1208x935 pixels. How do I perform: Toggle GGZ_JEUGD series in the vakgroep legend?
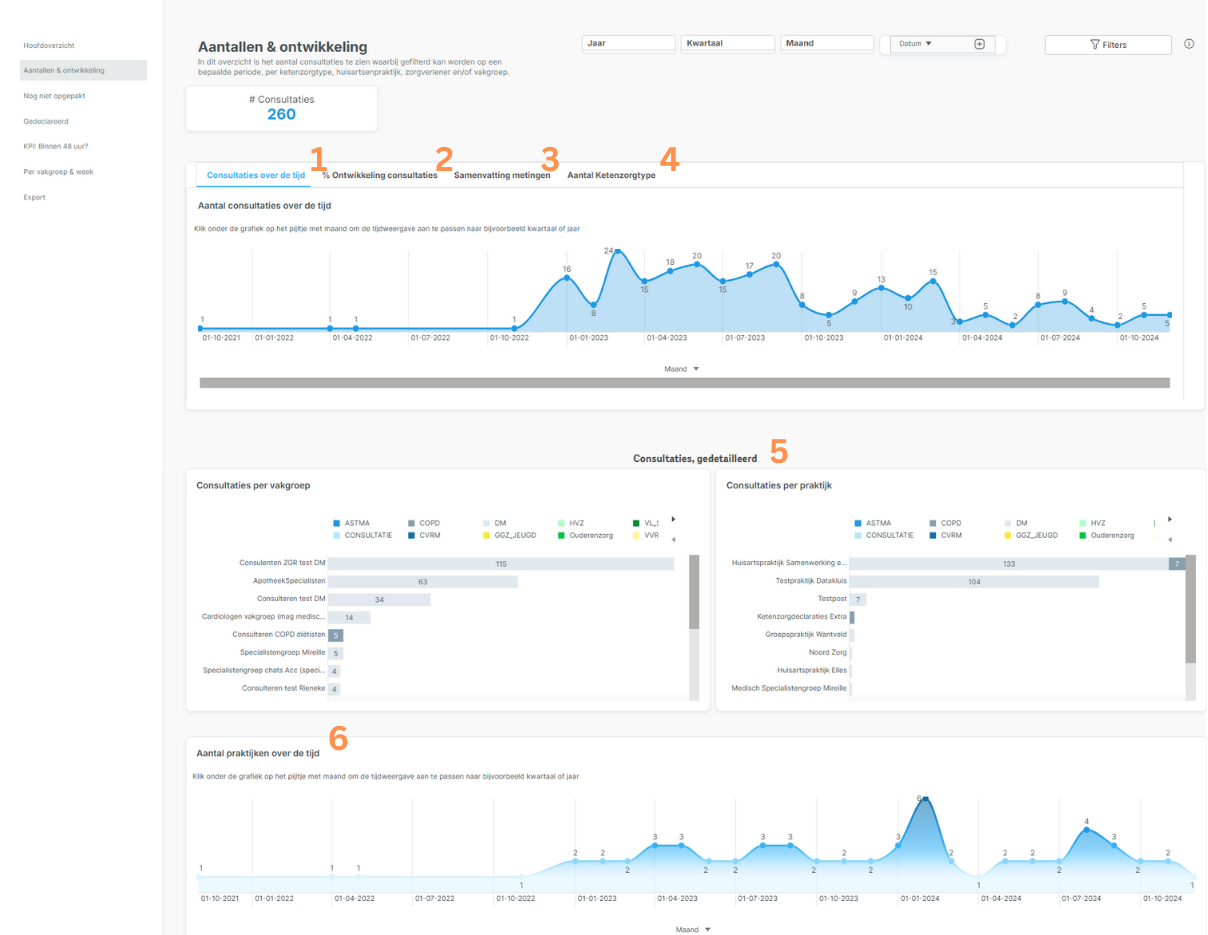[510, 535]
